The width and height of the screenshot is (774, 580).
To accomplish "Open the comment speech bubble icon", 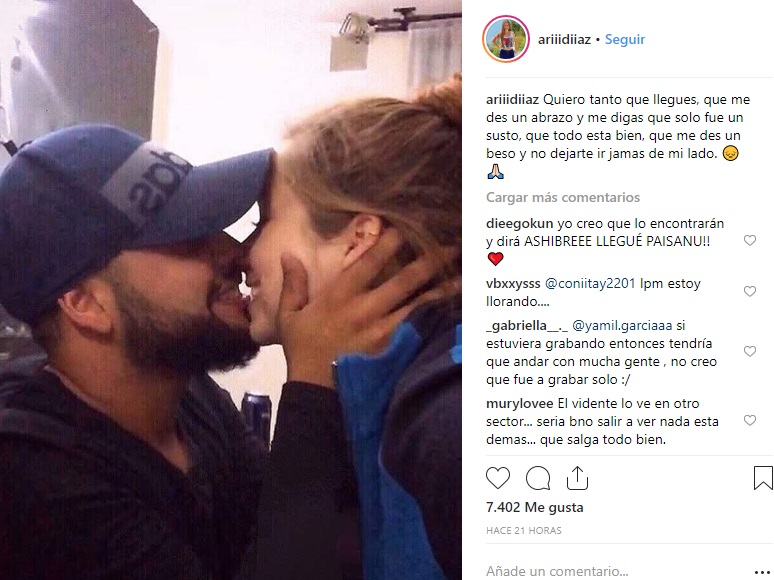I will 538,478.
